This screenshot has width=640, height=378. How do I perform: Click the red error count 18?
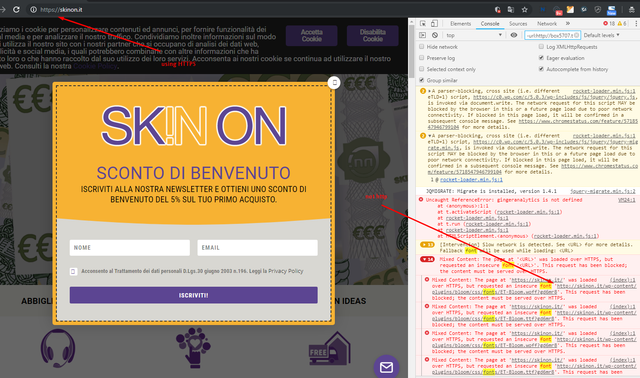(x=609, y=24)
